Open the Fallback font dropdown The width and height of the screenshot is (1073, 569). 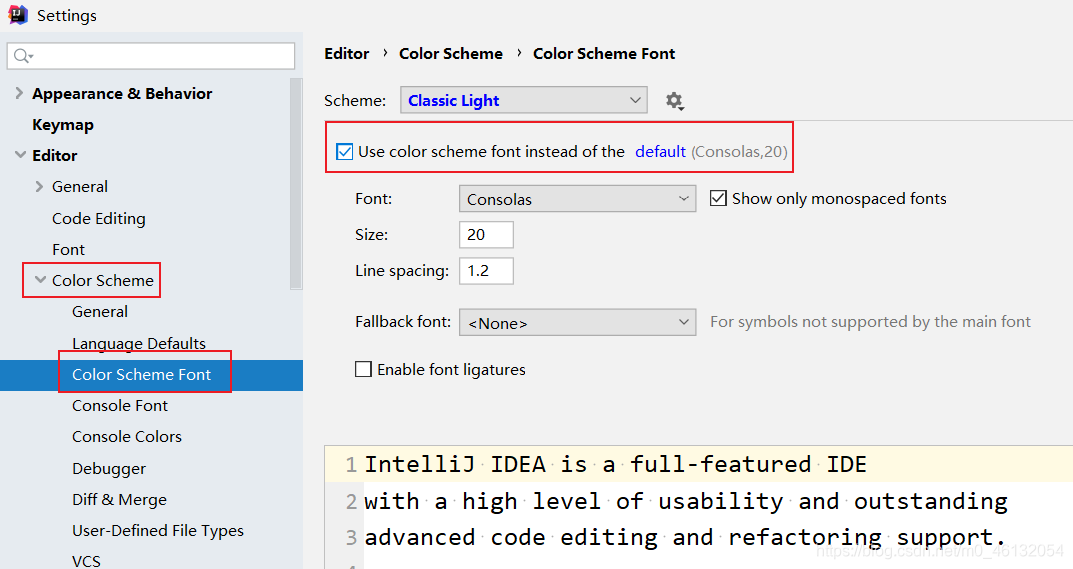[x=578, y=323]
